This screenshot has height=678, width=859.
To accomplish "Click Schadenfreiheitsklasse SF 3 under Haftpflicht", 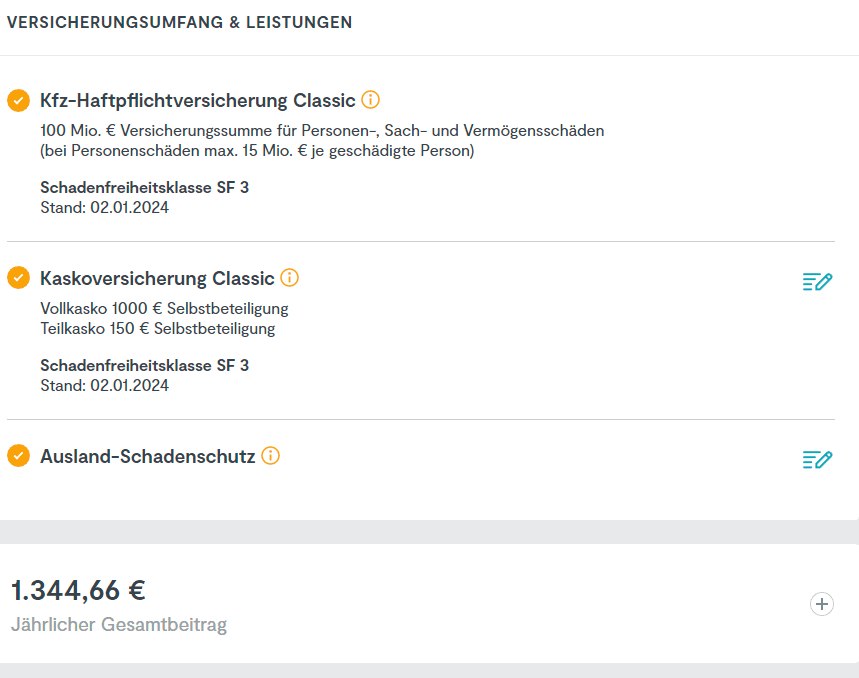I will 145,187.
